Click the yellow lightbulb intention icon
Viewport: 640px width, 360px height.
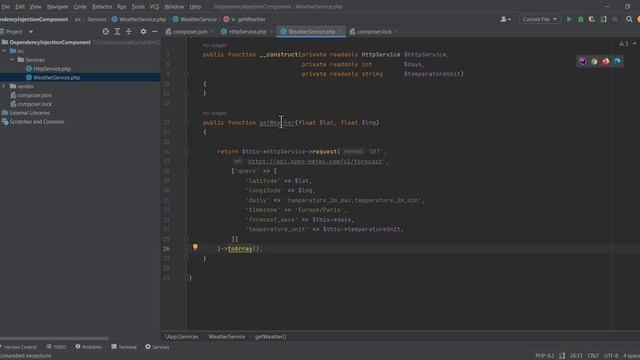pos(195,247)
